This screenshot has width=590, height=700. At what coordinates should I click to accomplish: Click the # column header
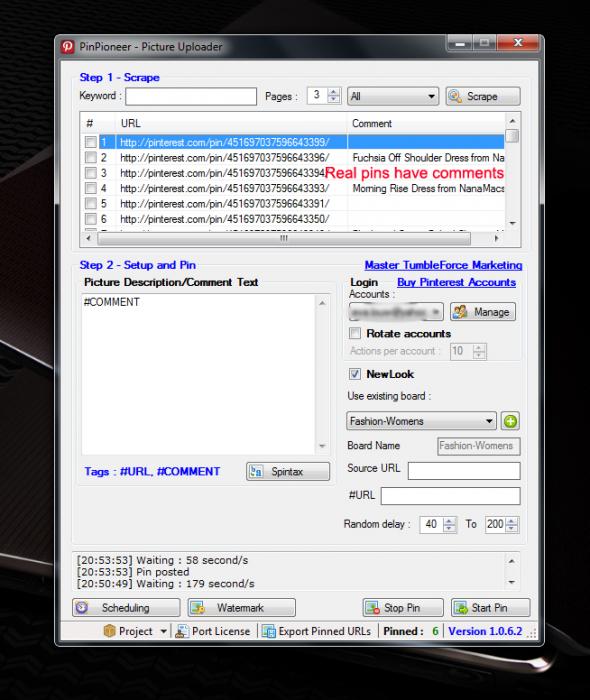99,123
